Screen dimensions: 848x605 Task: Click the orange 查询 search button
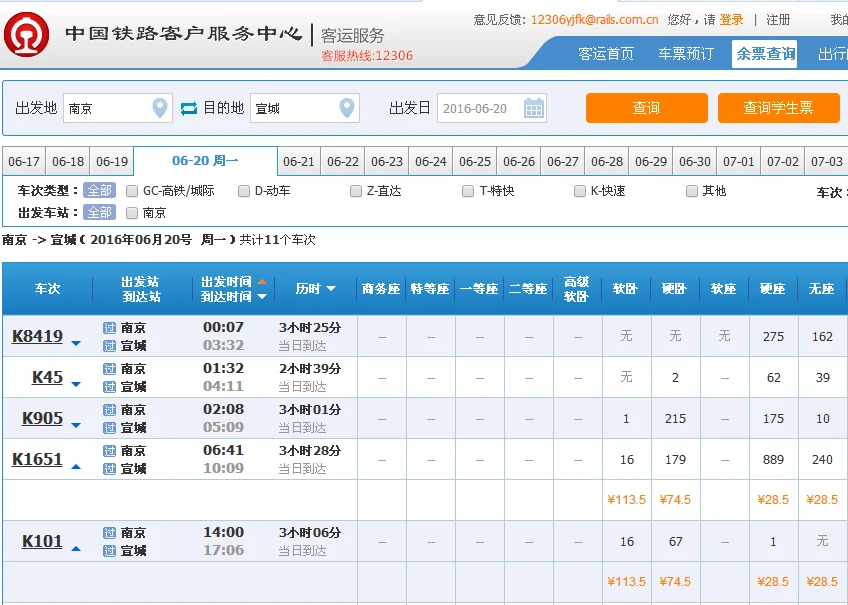point(646,106)
